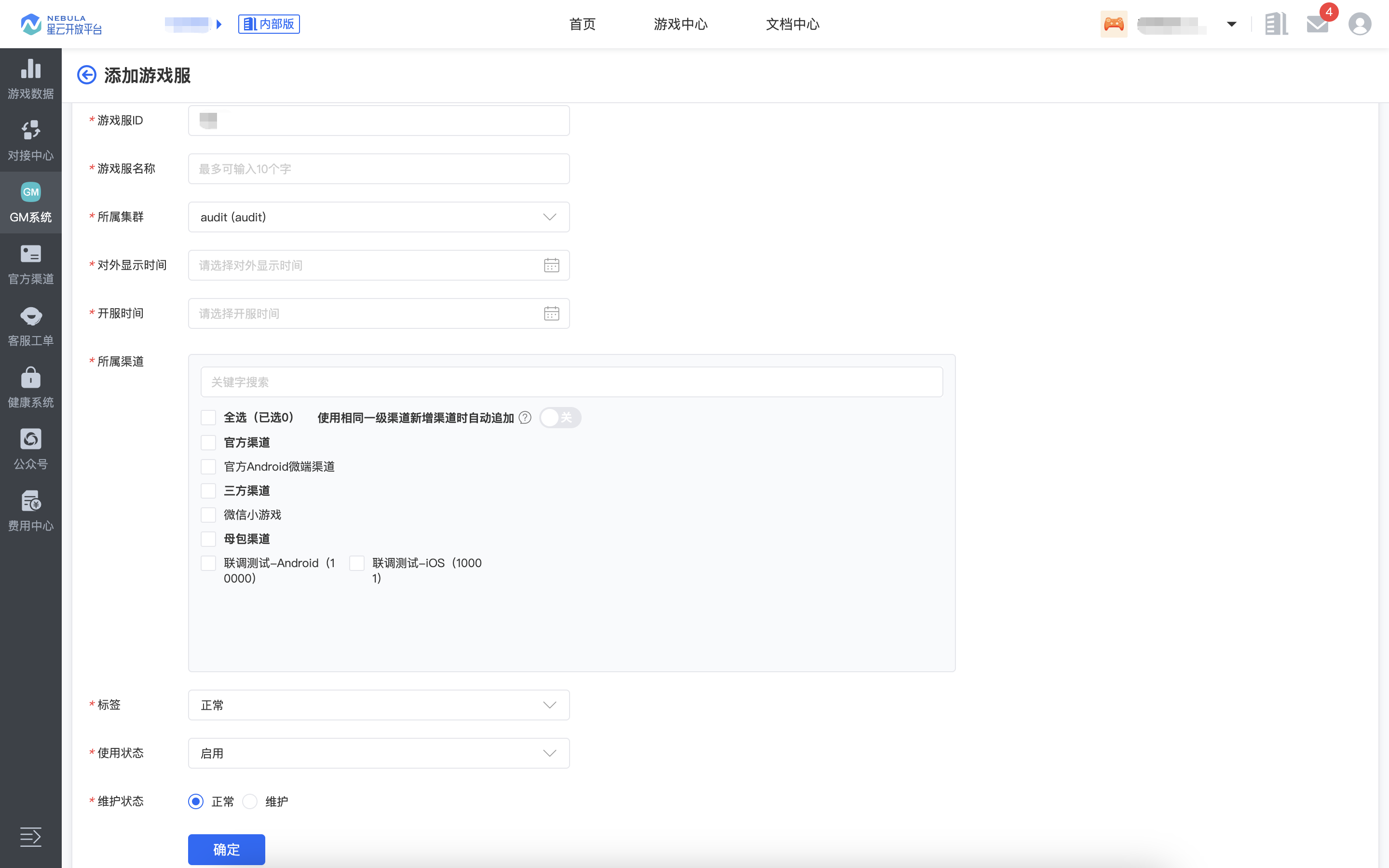1389x868 pixels.
Task: Check the 官方Android微端渠道 checkbox
Action: [x=208, y=467]
